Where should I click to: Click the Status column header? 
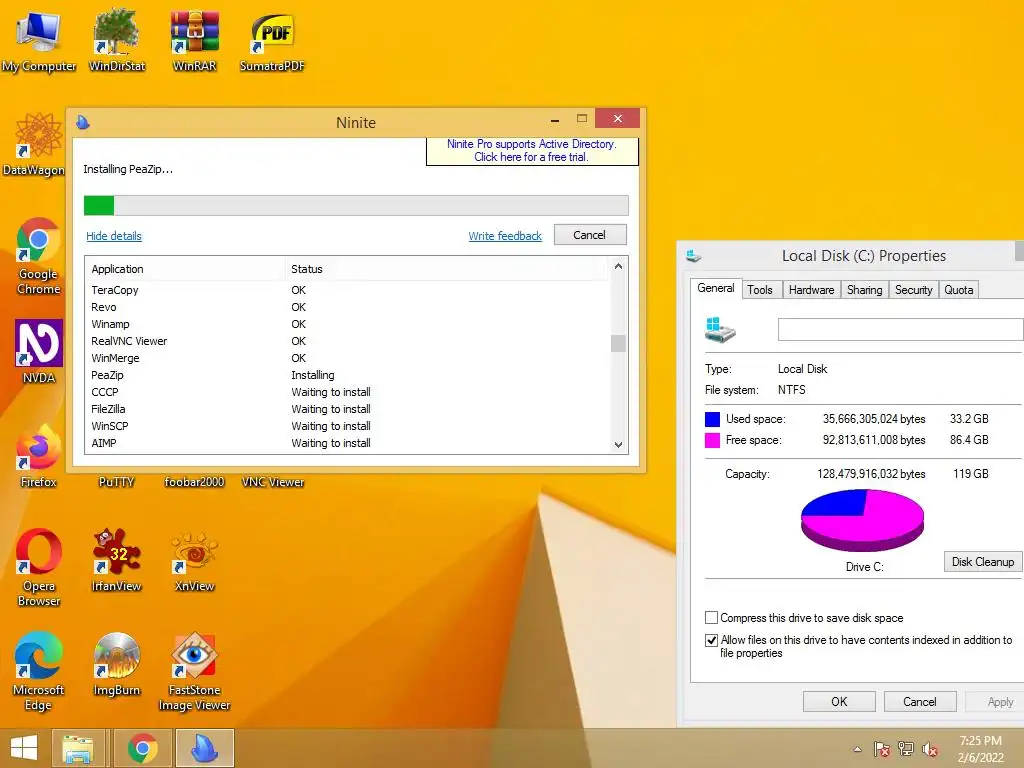(447, 268)
